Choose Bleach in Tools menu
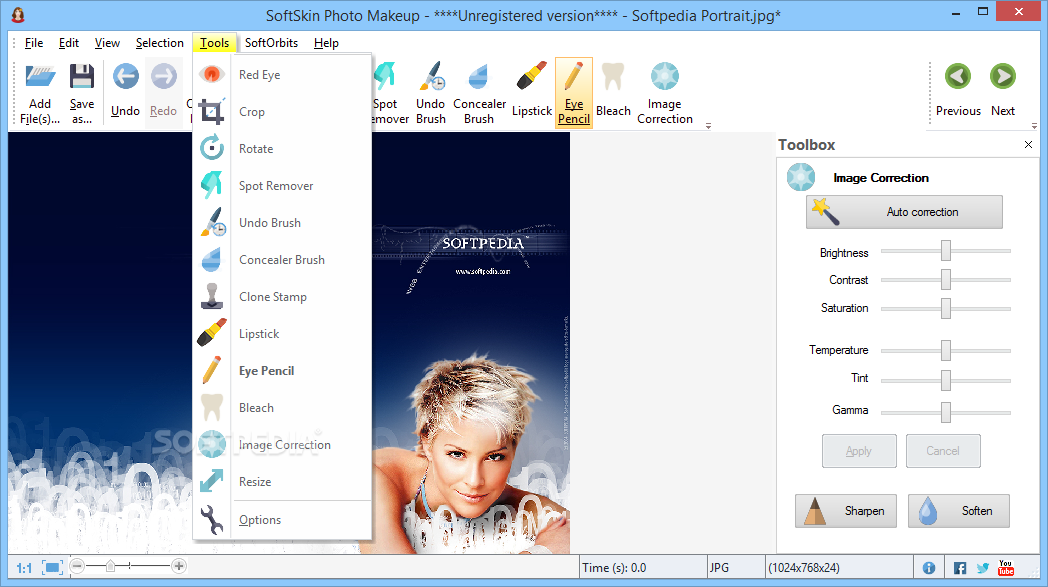Screen dimensions: 1048x587 tap(282, 407)
